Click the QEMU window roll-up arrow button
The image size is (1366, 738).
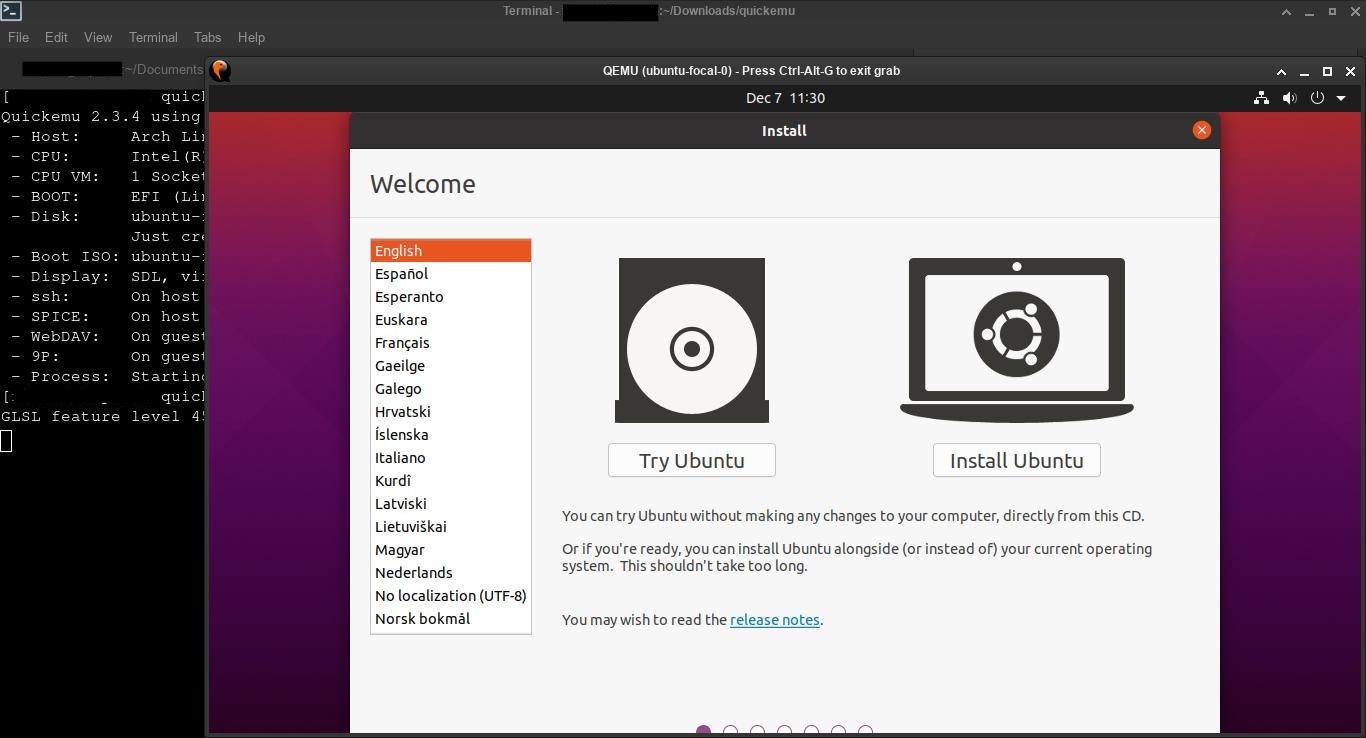tap(1281, 71)
